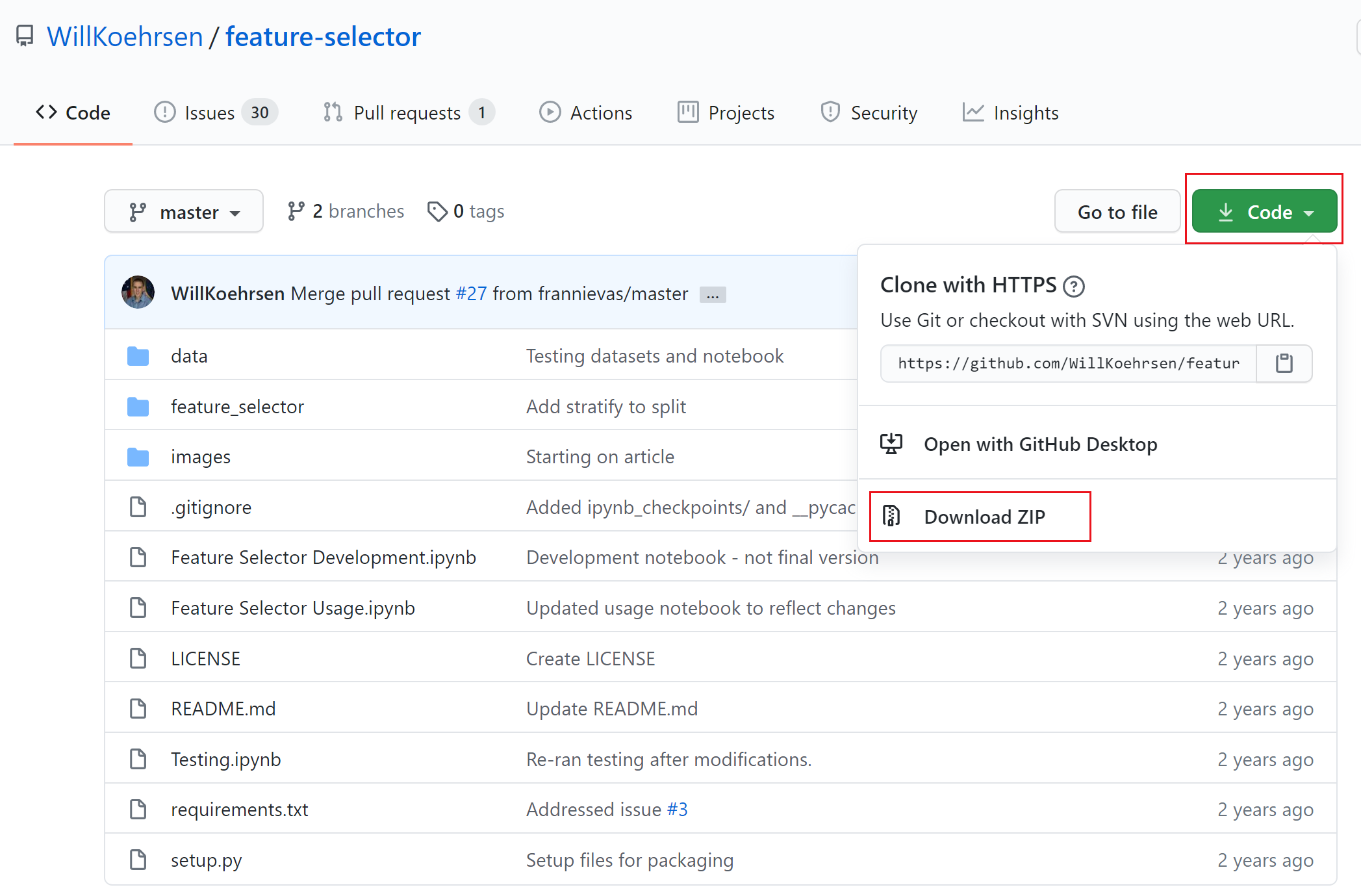Open the Pull requests tab
The width and height of the screenshot is (1361, 896).
tap(408, 113)
